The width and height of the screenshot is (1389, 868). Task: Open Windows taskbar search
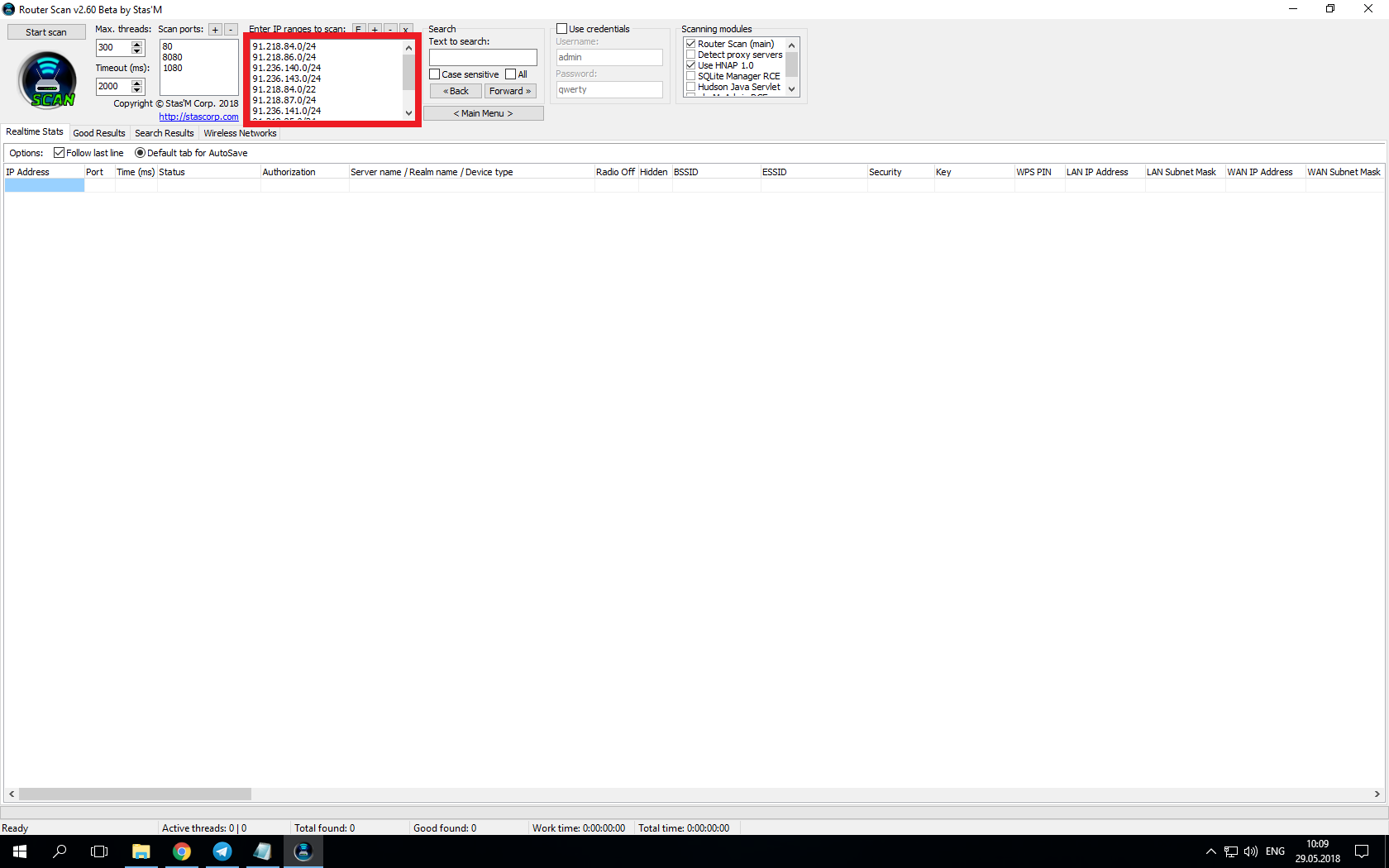pos(60,851)
